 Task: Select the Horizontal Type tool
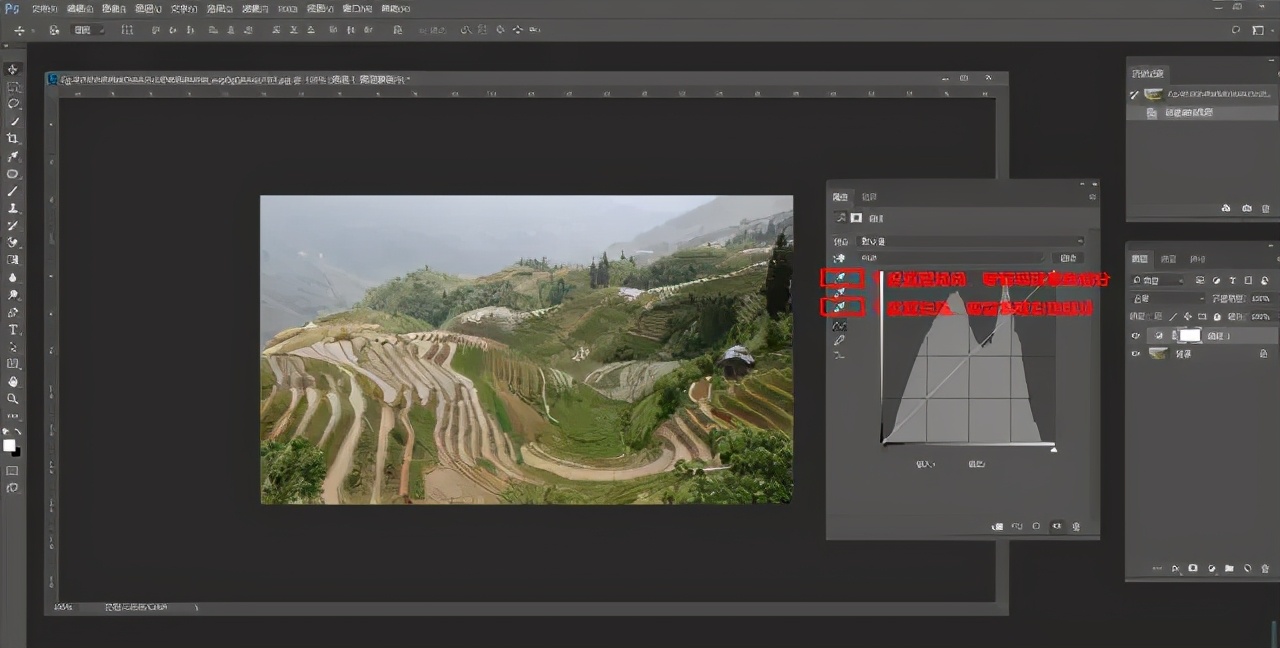tap(13, 329)
